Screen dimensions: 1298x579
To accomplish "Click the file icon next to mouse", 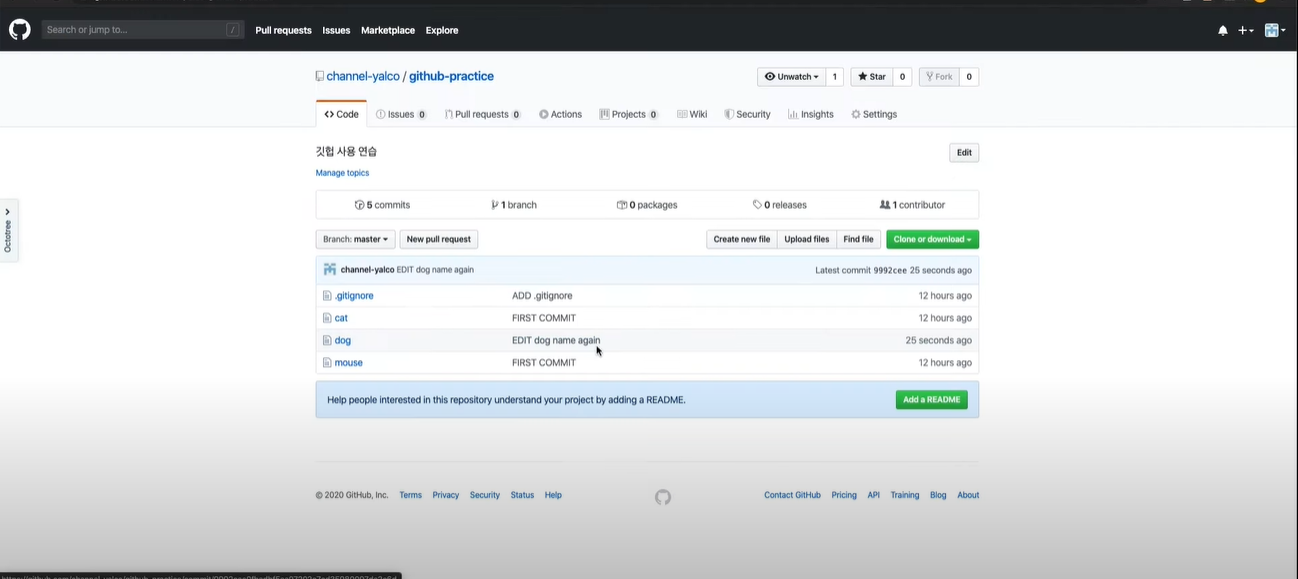I will [x=327, y=363].
